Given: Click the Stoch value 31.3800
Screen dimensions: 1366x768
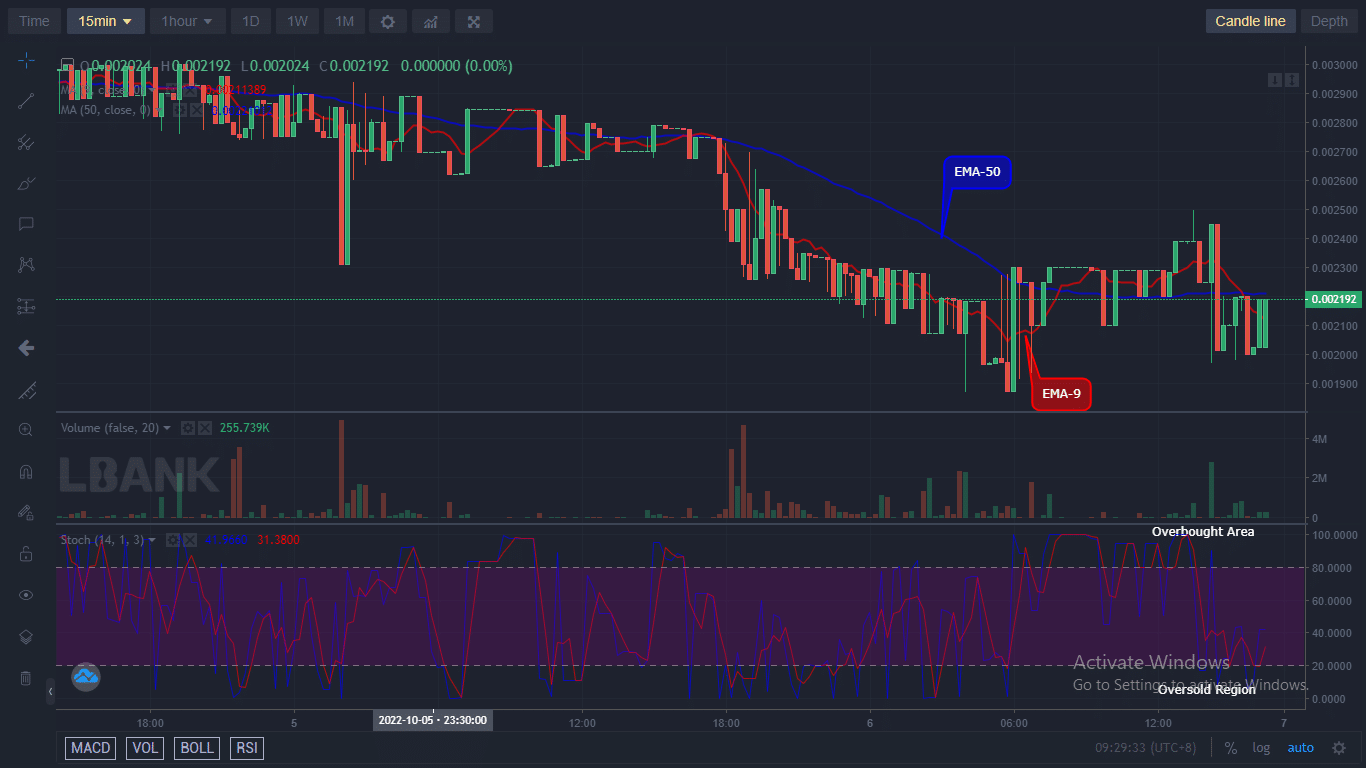Looking at the screenshot, I should click(x=278, y=540).
